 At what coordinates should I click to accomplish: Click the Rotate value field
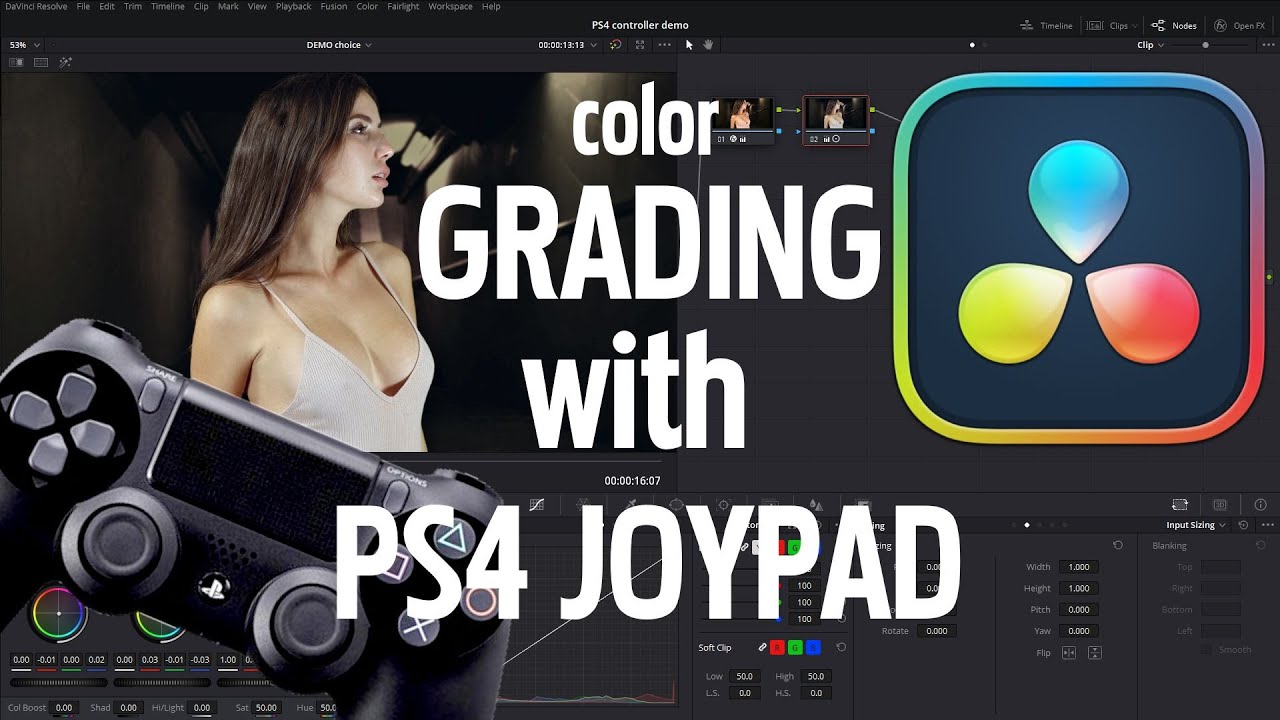click(x=936, y=631)
